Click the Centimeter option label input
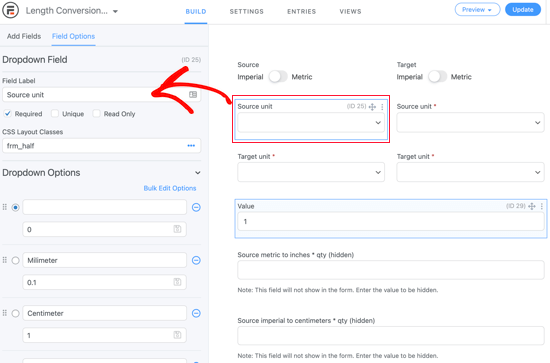 105,313
